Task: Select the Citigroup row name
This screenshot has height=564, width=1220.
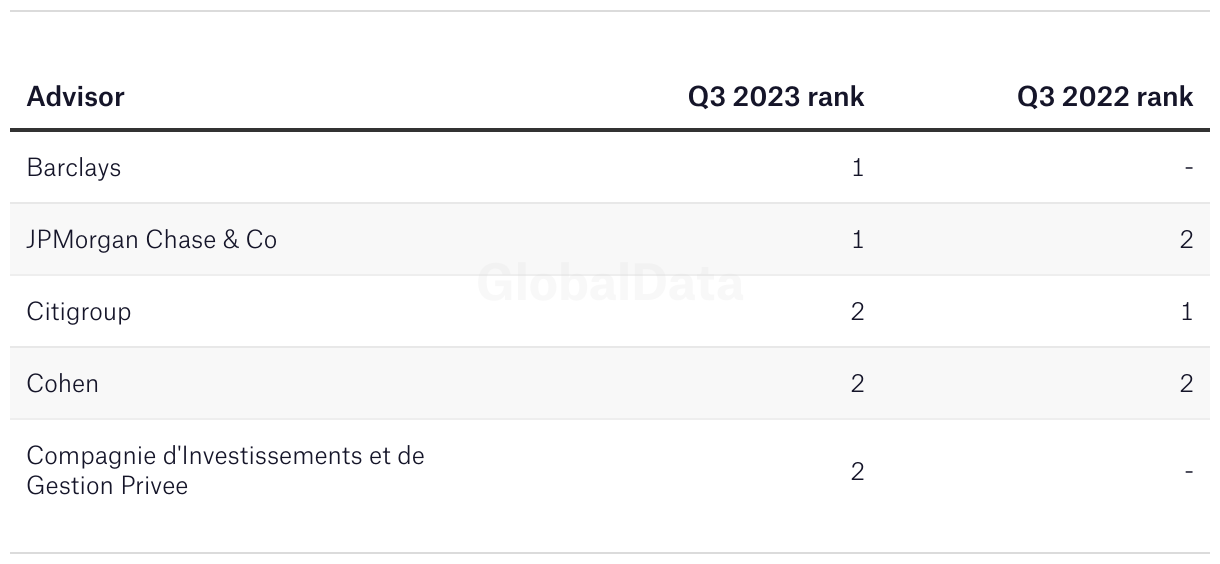Action: (79, 312)
